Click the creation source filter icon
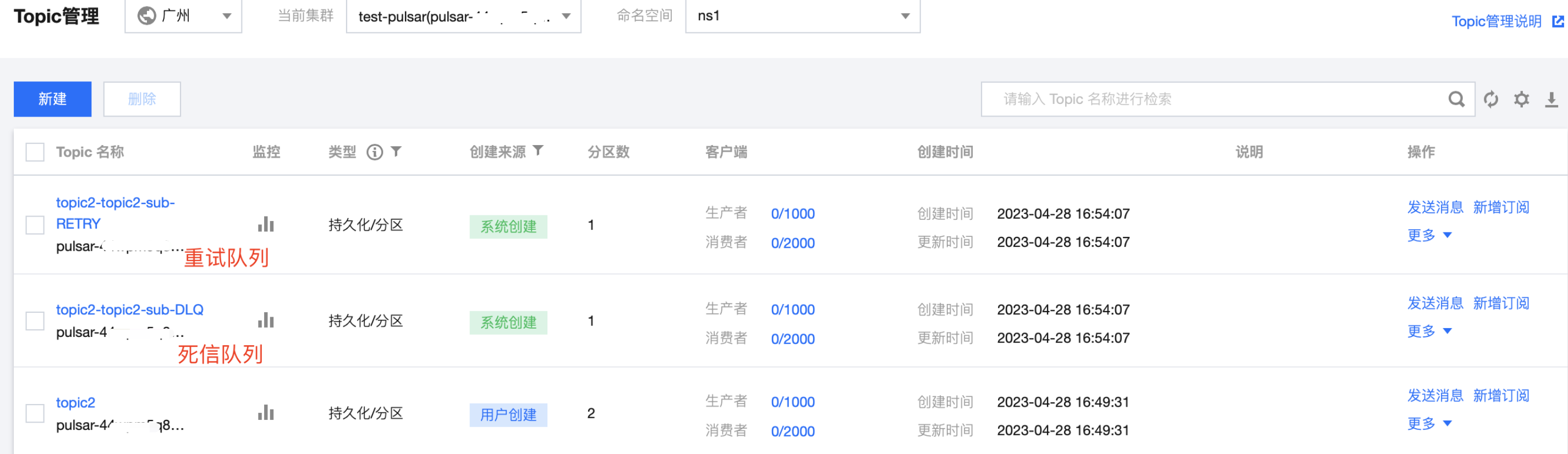The width and height of the screenshot is (1568, 454). [538, 151]
